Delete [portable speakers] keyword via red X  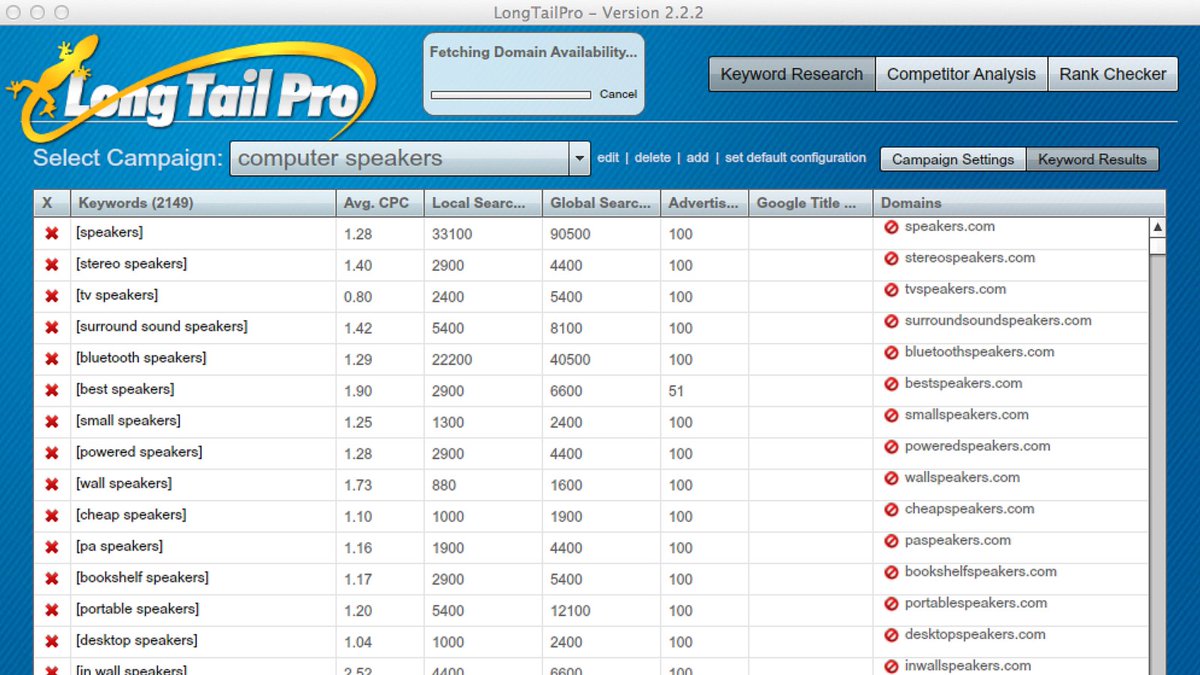pyautogui.click(x=52, y=610)
